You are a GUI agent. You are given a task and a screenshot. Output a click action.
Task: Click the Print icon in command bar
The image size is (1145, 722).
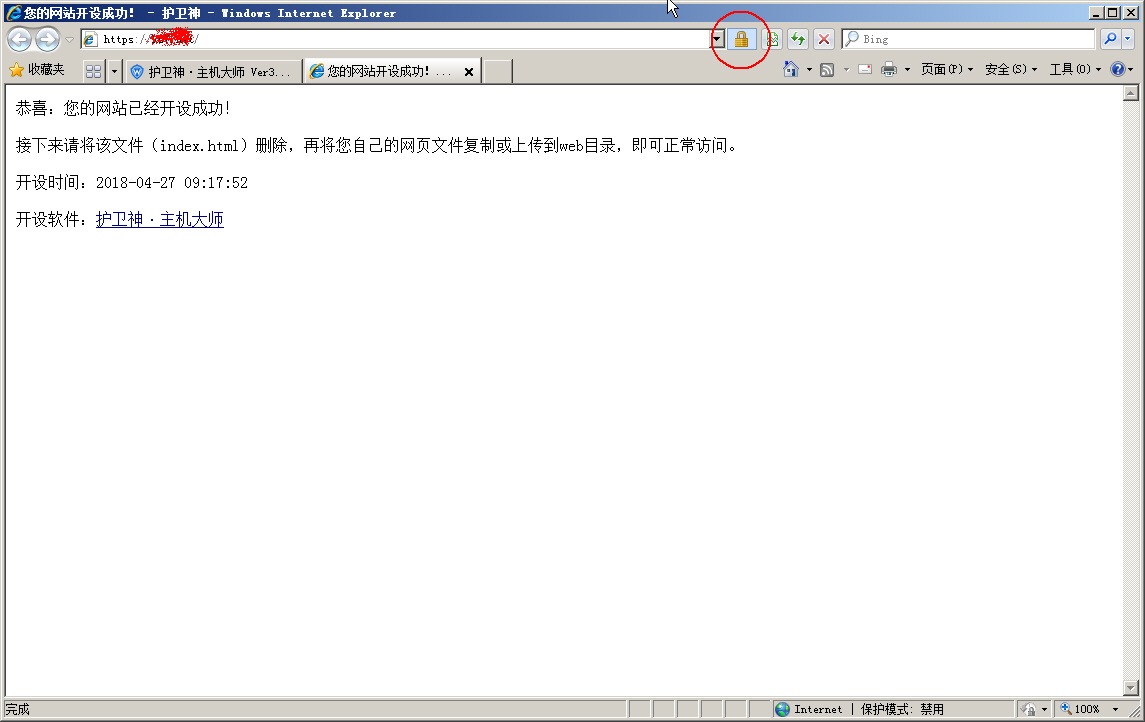[888, 70]
